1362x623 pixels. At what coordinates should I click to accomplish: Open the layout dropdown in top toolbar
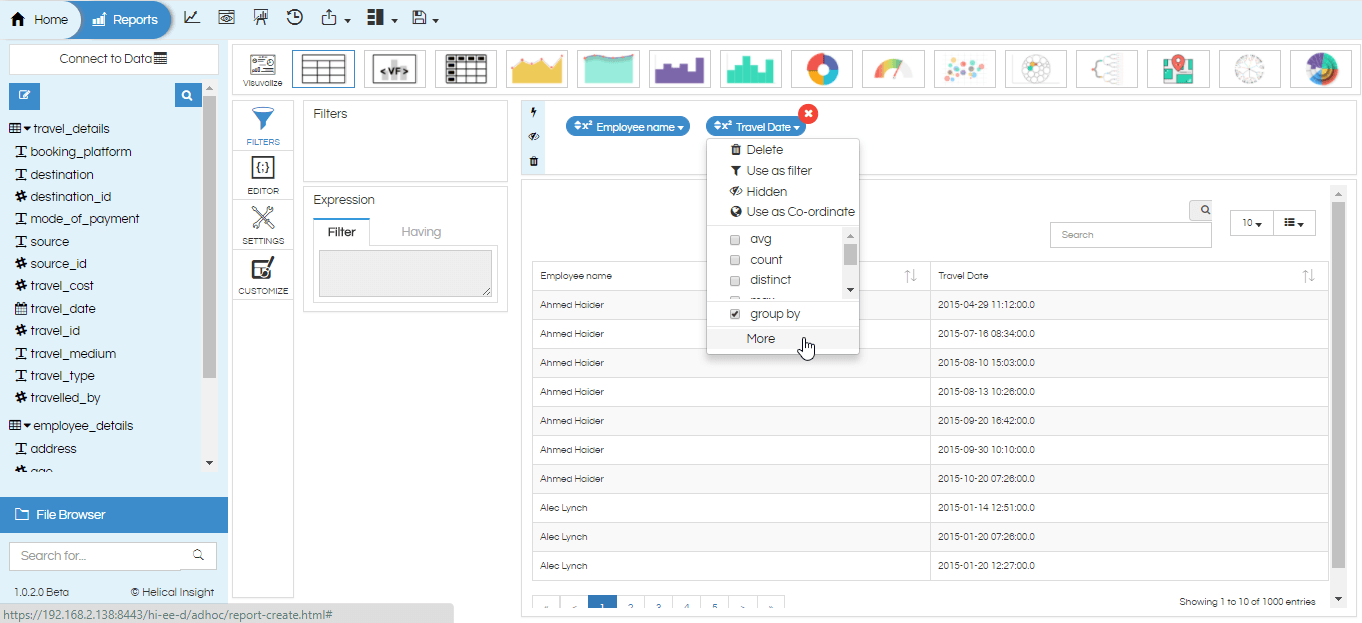pos(381,18)
